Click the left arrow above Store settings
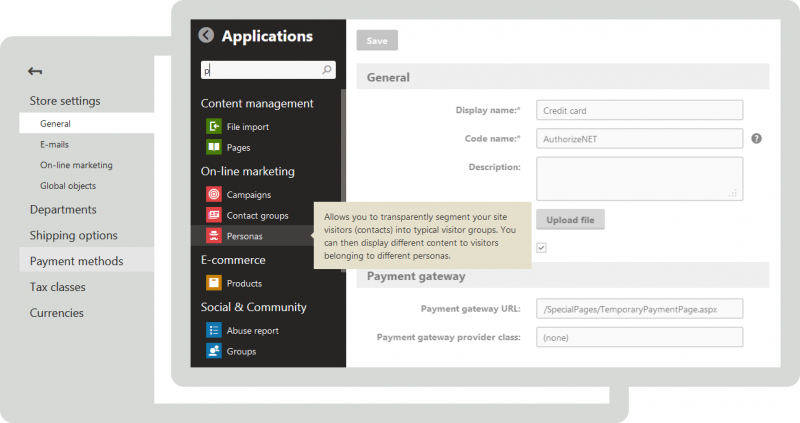This screenshot has height=423, width=800. point(36,71)
